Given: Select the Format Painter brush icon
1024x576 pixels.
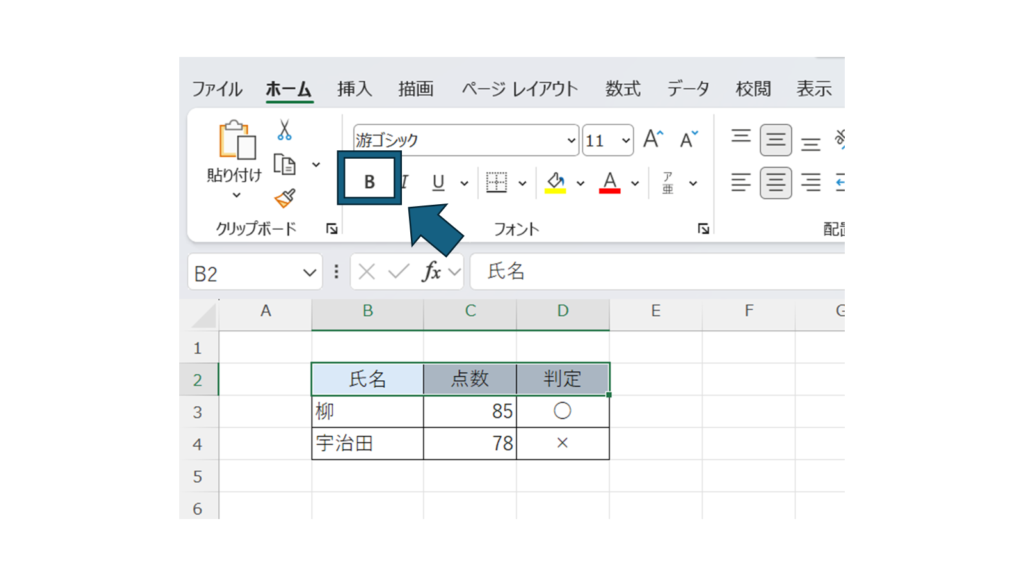Looking at the screenshot, I should click(285, 198).
